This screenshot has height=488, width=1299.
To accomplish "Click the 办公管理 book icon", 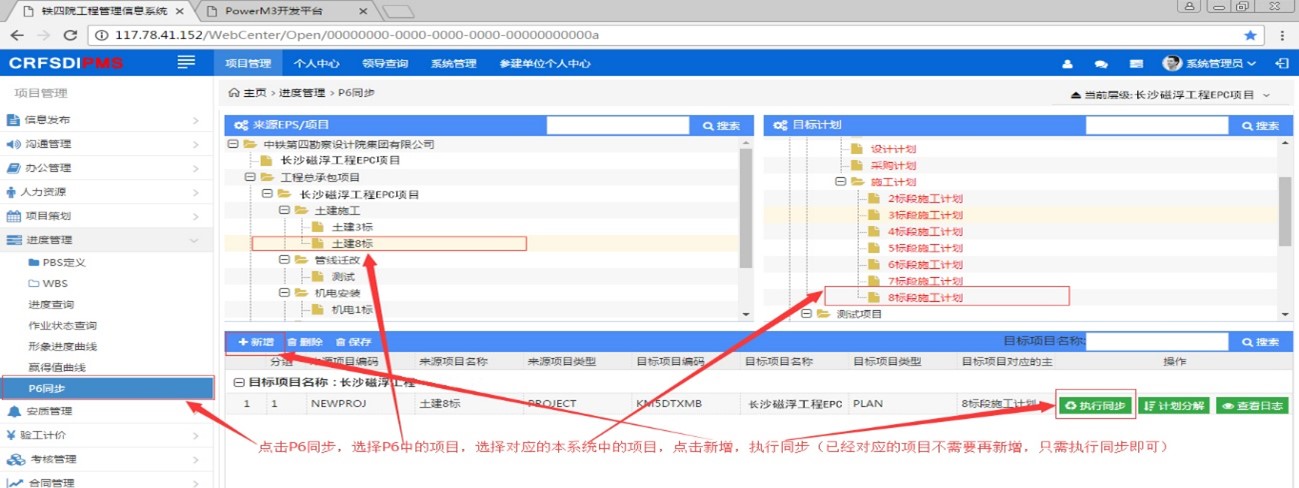I will coord(14,168).
